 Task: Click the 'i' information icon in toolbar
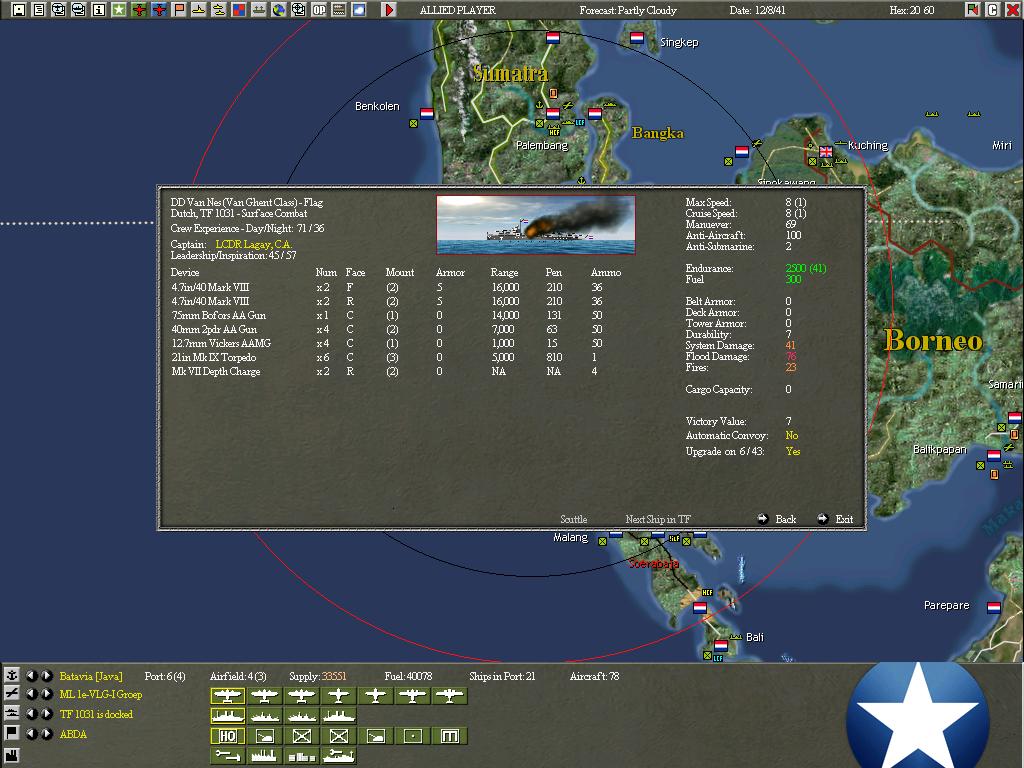[x=99, y=10]
